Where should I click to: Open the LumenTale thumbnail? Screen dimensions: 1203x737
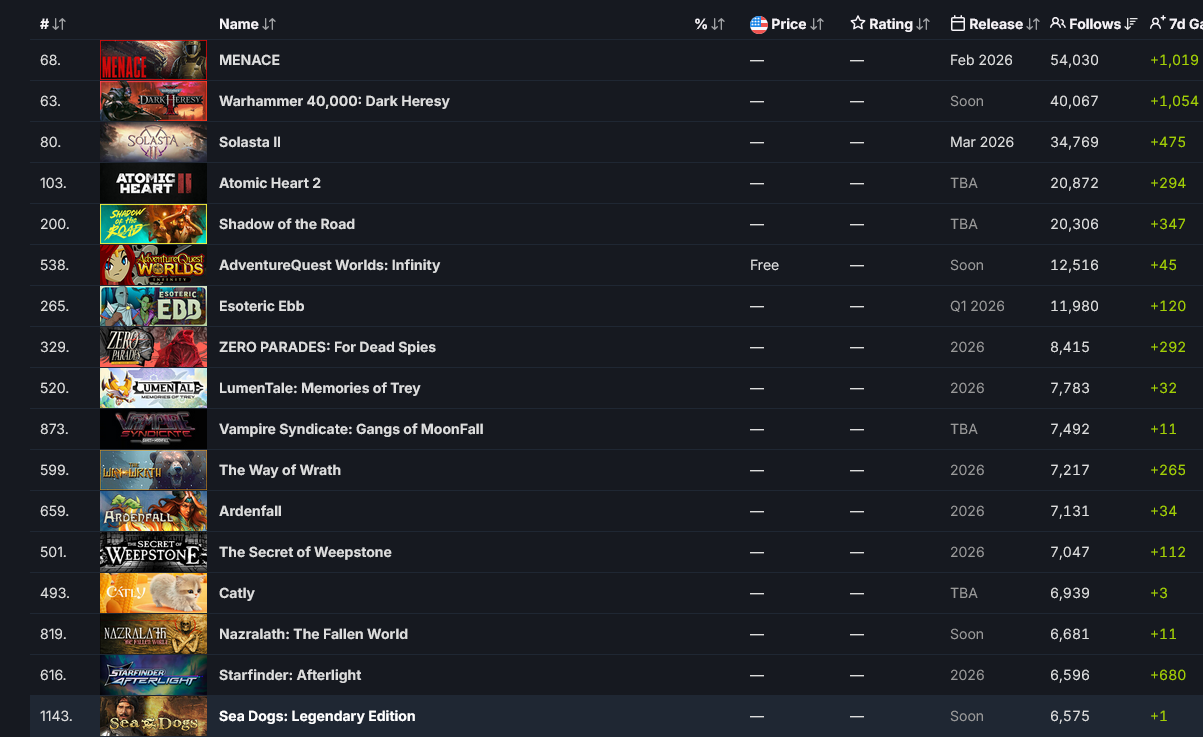153,388
